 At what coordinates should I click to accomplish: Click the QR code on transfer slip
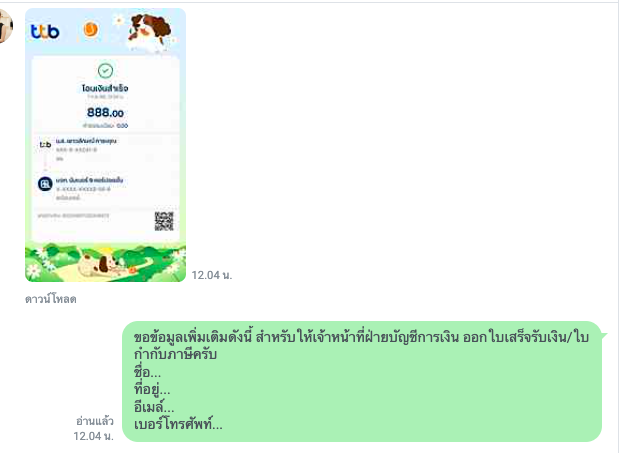(x=164, y=221)
